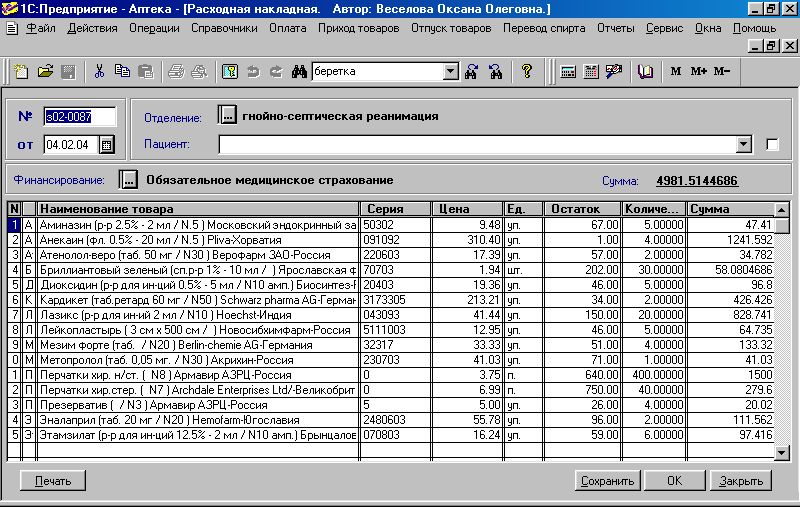Open the Финансирование selection ellipsis button
Viewport: 800px width, 507px height.
coord(129,180)
